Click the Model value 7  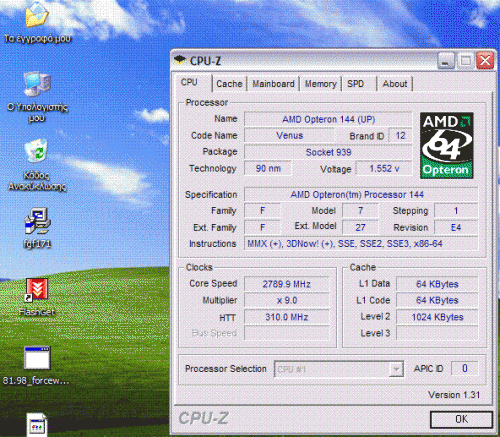(x=360, y=211)
